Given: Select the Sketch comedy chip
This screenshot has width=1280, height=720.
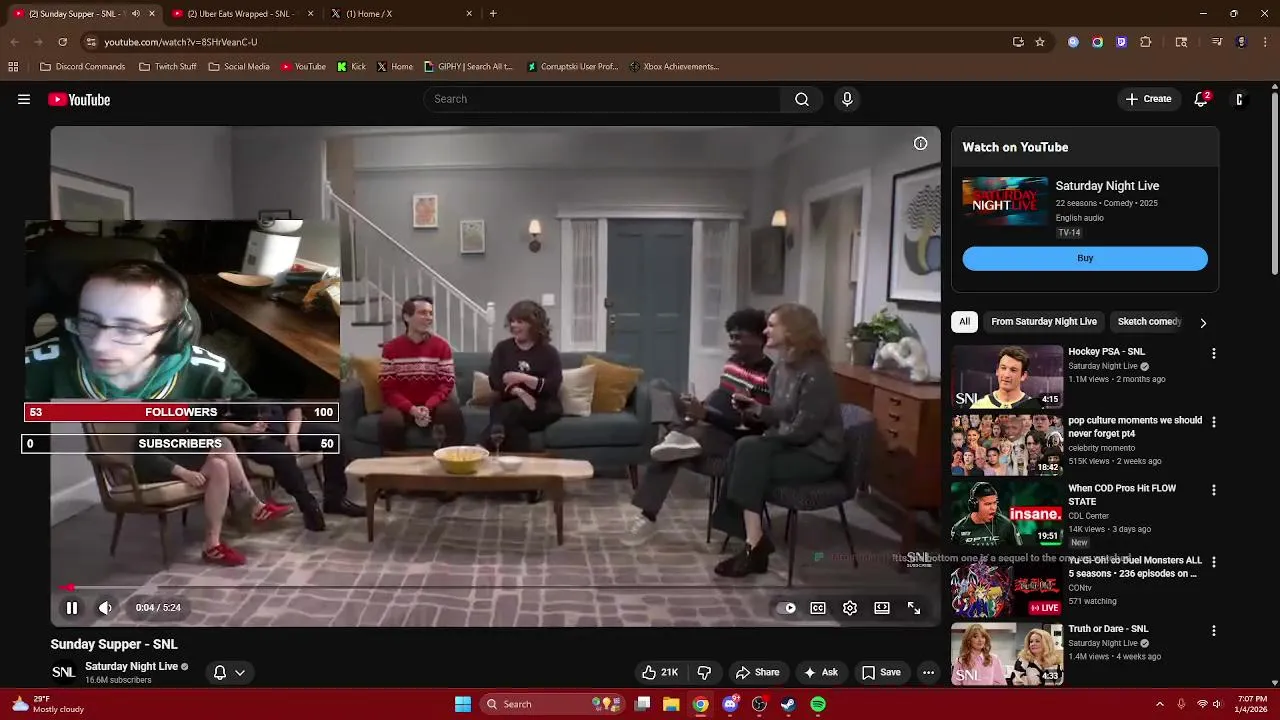Looking at the screenshot, I should point(1149,322).
